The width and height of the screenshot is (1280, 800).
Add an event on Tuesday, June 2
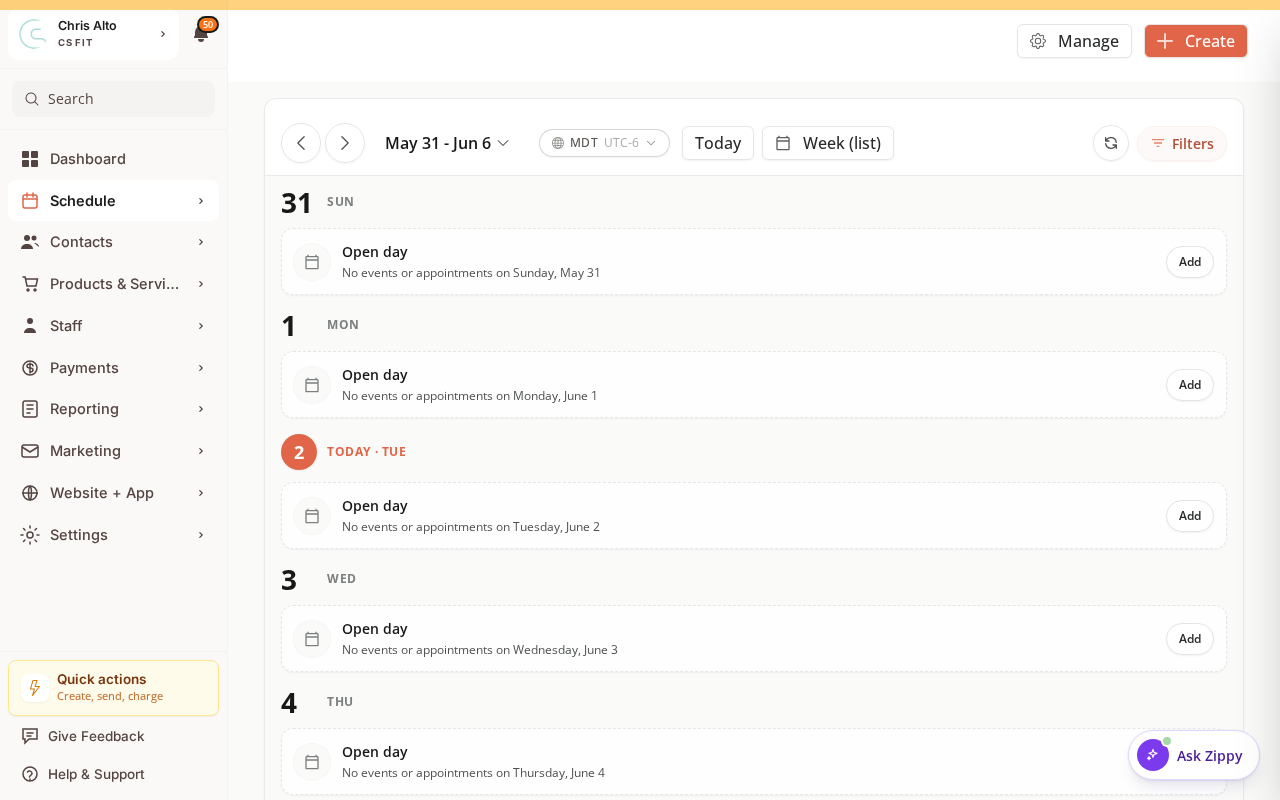point(1190,516)
